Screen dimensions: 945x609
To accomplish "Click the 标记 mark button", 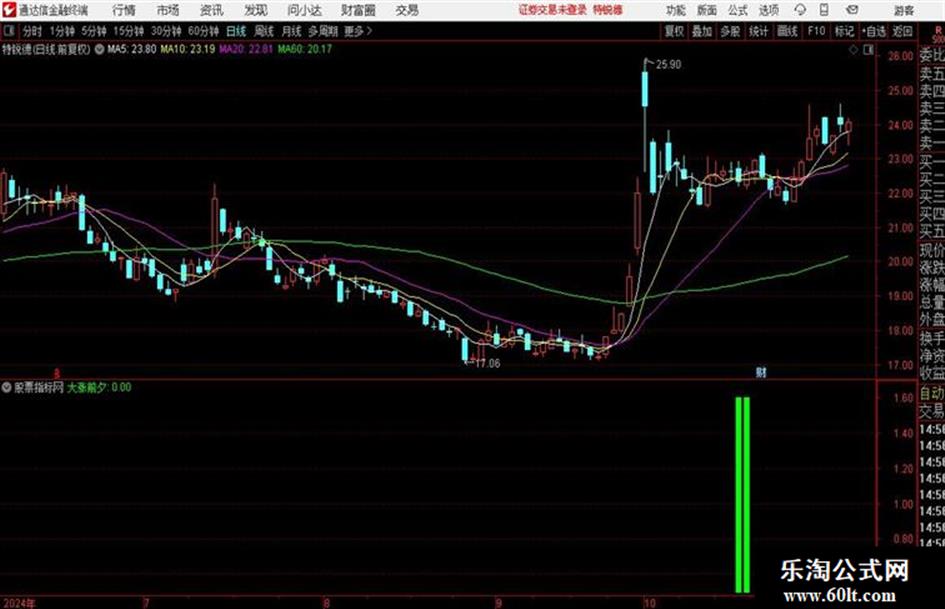I will point(844,31).
